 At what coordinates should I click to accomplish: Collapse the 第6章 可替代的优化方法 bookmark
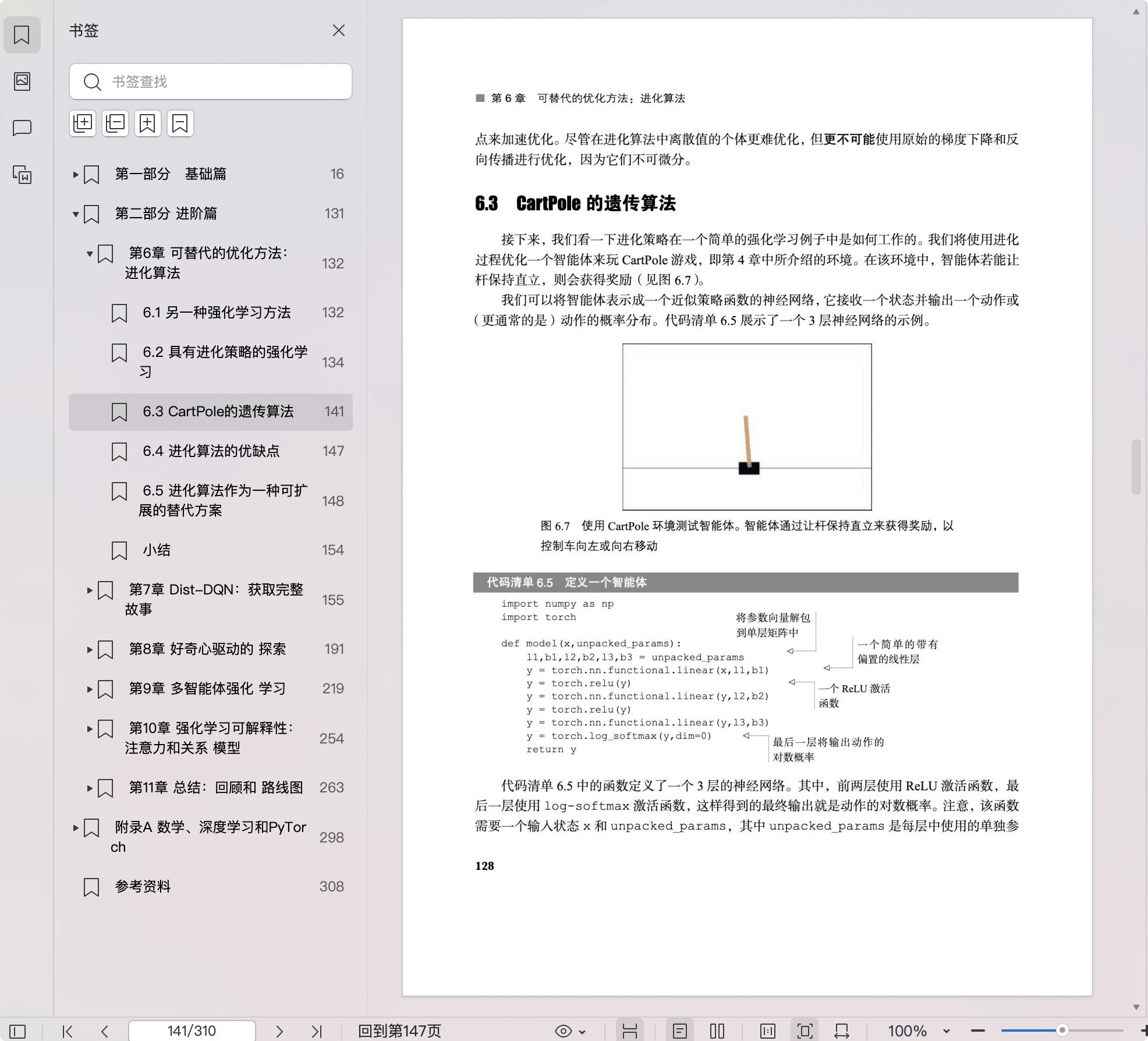(90, 253)
